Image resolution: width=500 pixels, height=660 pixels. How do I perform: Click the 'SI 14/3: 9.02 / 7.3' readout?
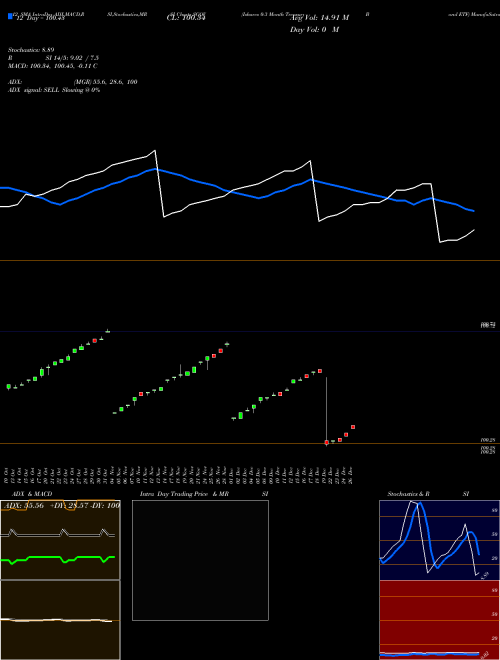pyautogui.click(x=72, y=58)
